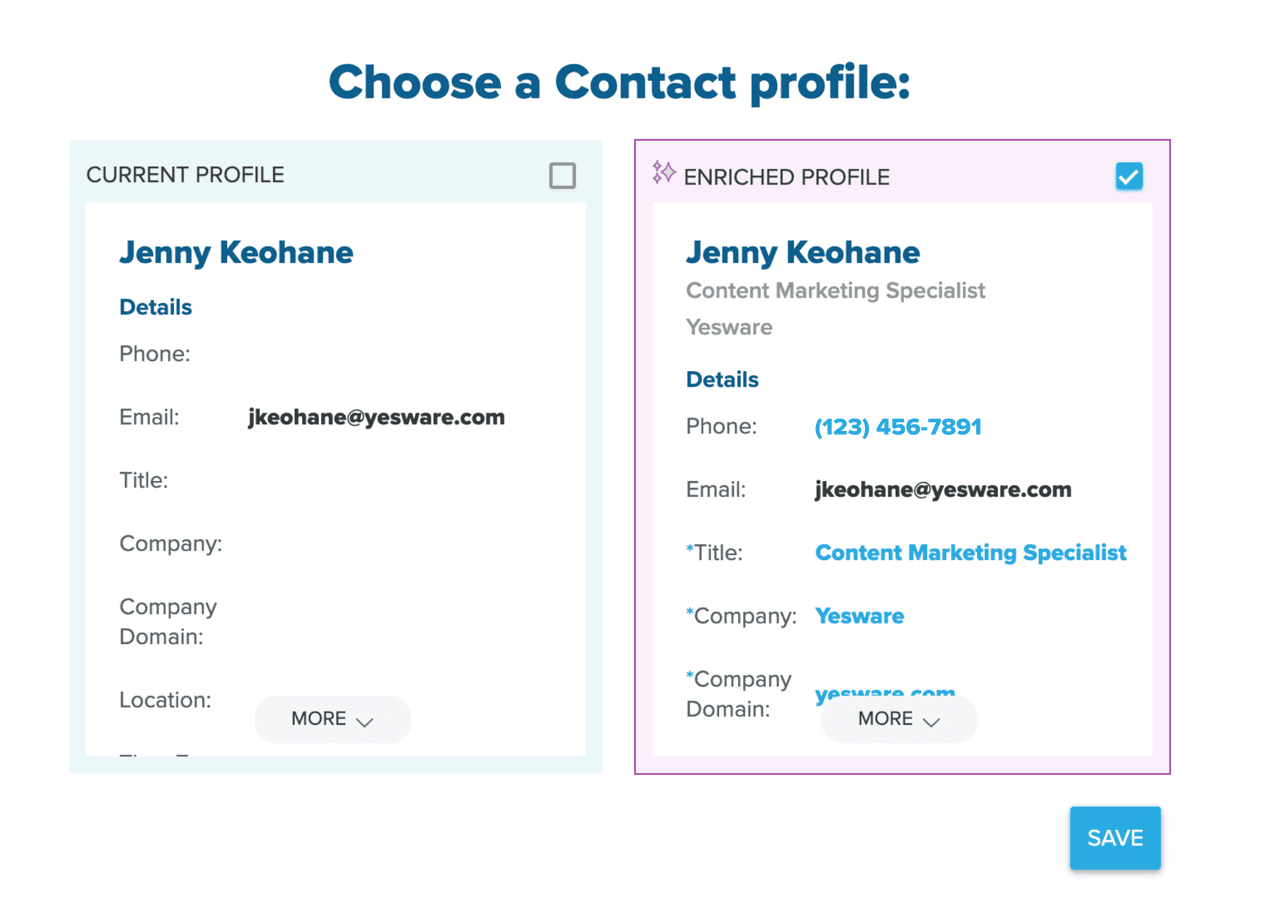Expand MORE in the Current Profile card
This screenshot has width=1280, height=923.
(x=332, y=719)
